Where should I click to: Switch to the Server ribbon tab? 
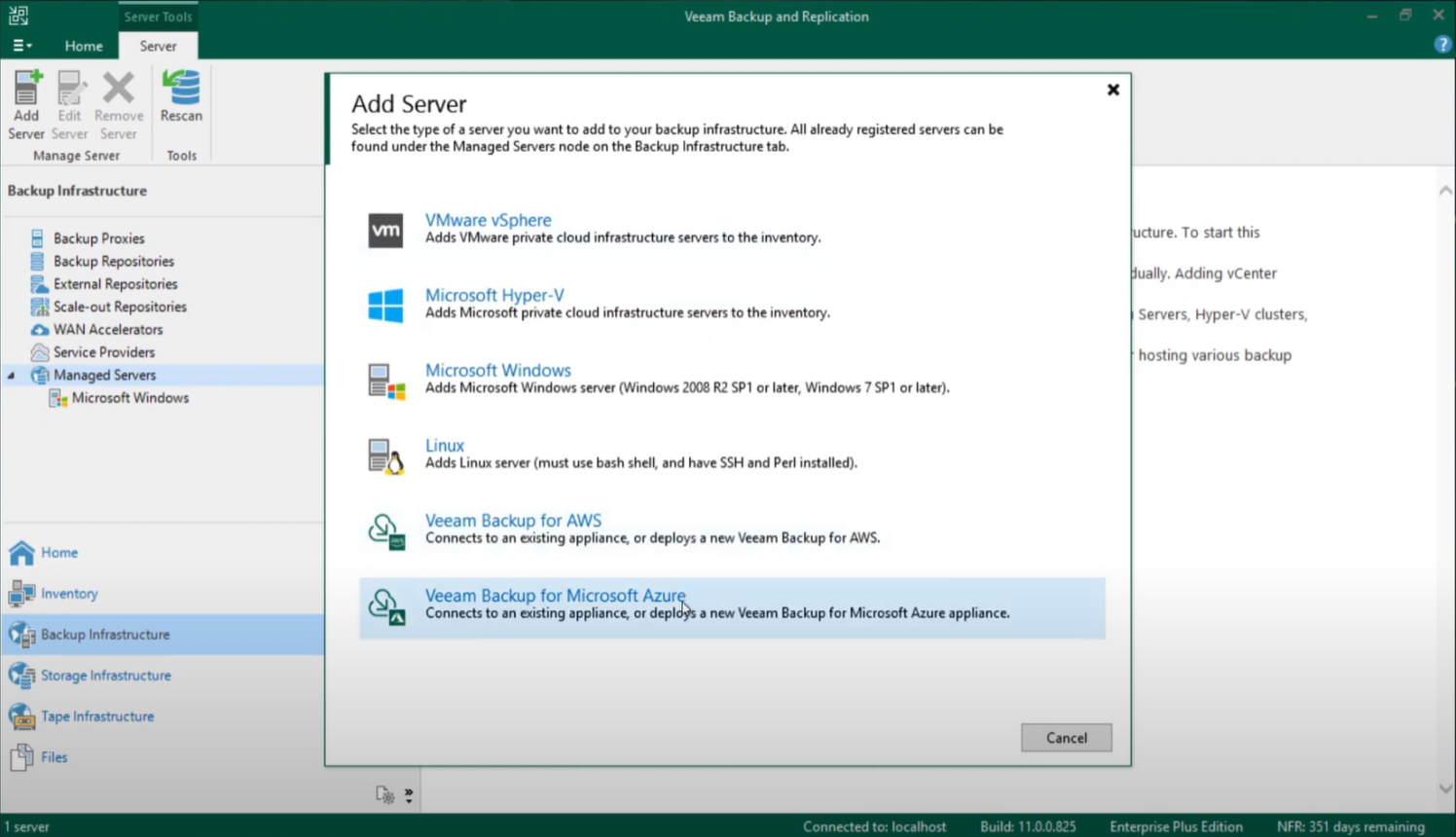coord(158,46)
